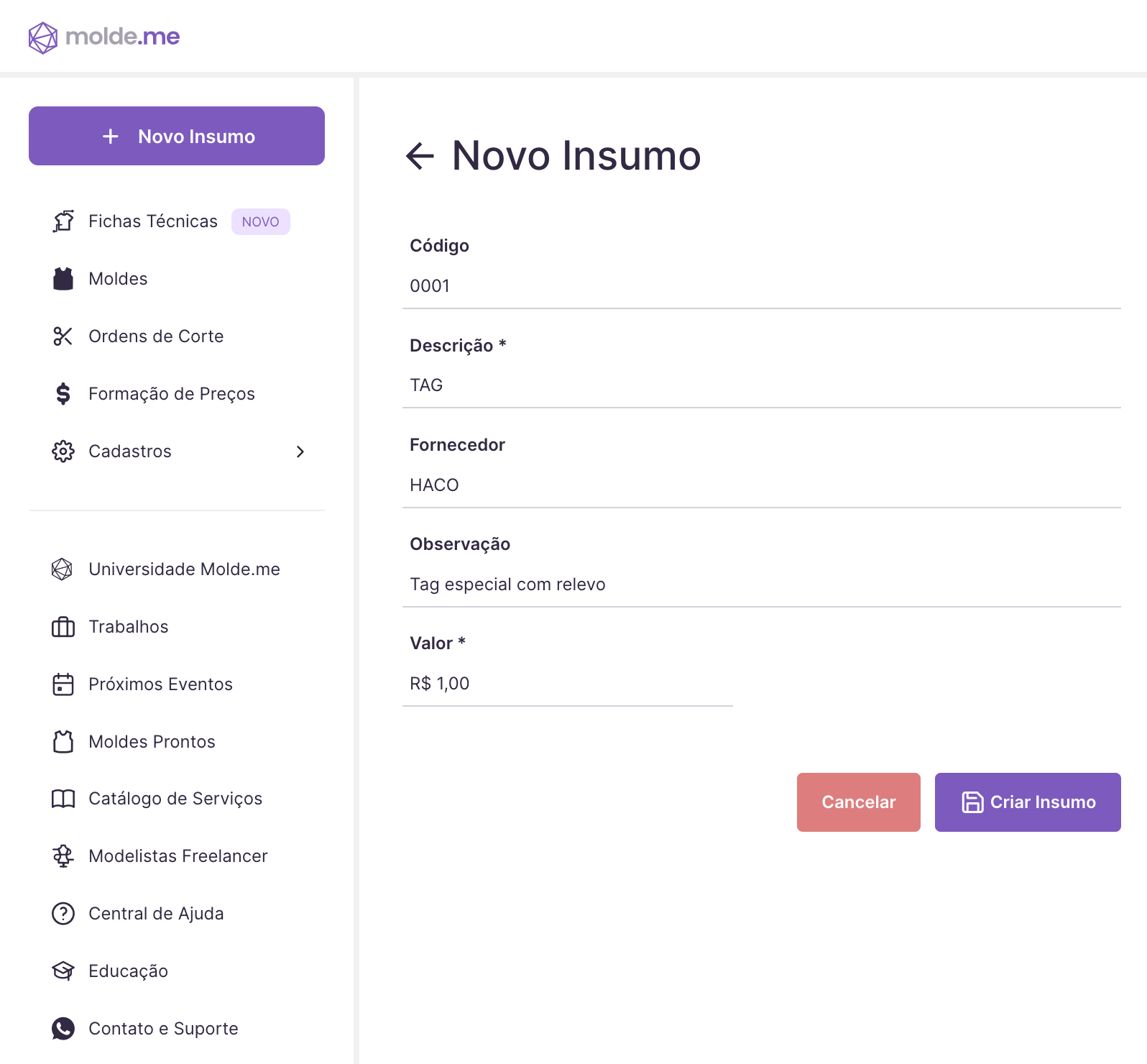Image resolution: width=1147 pixels, height=1064 pixels.
Task: Click the Criar Insumo button
Action: click(x=1028, y=802)
